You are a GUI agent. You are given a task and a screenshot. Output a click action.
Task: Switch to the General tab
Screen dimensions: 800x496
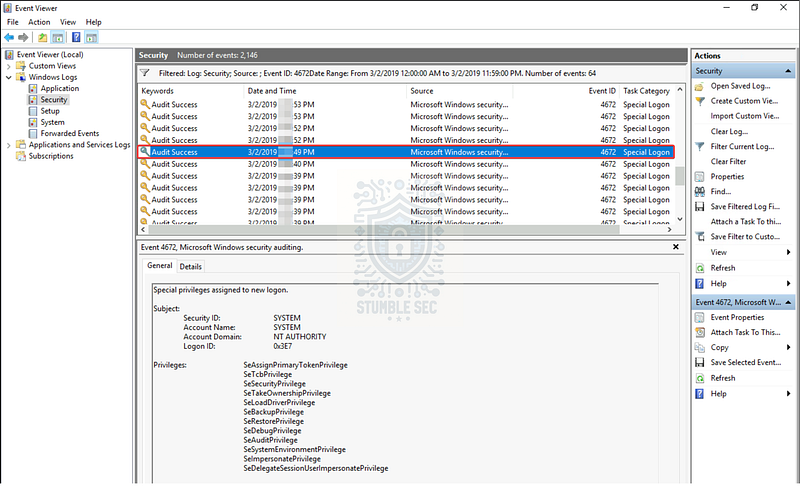tap(160, 266)
